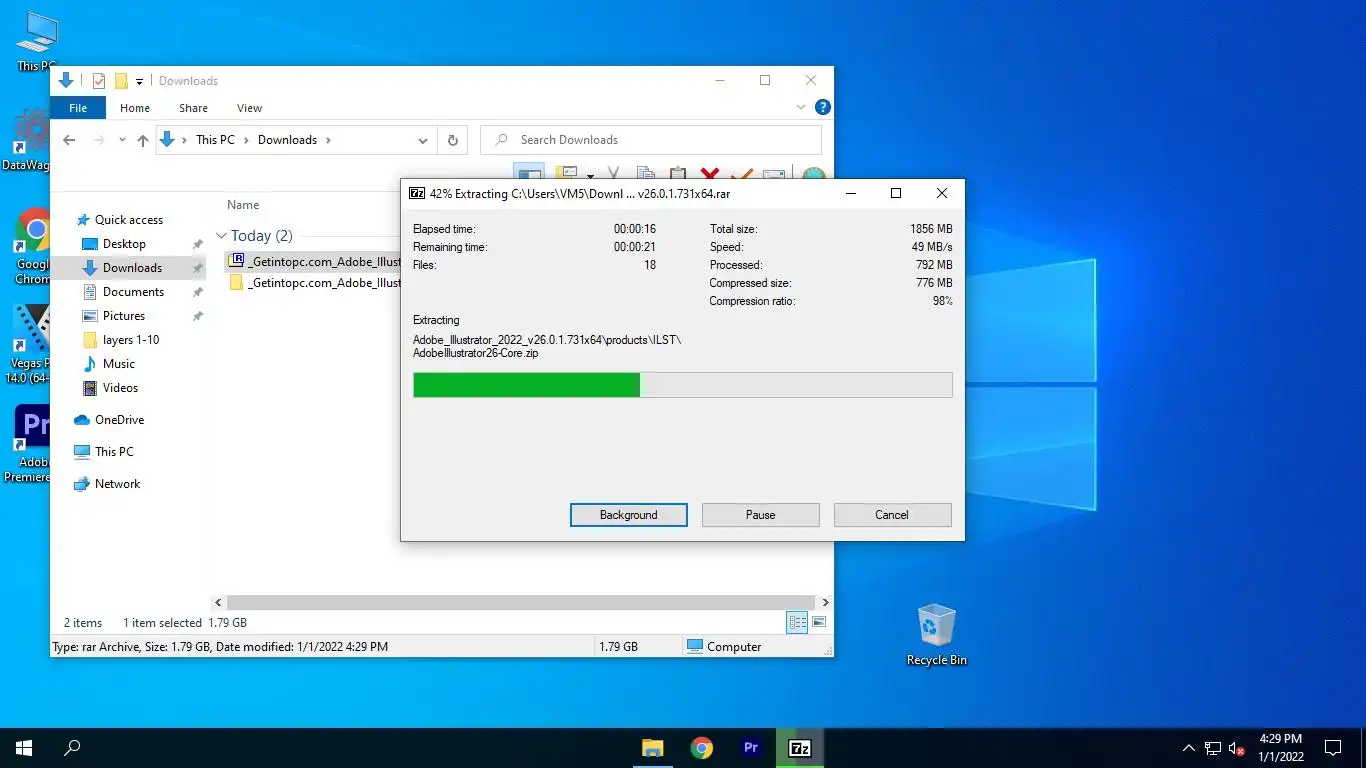Image resolution: width=1366 pixels, height=768 pixels.
Task: Expand the Explorer ribbon chevron
Action: click(x=801, y=107)
